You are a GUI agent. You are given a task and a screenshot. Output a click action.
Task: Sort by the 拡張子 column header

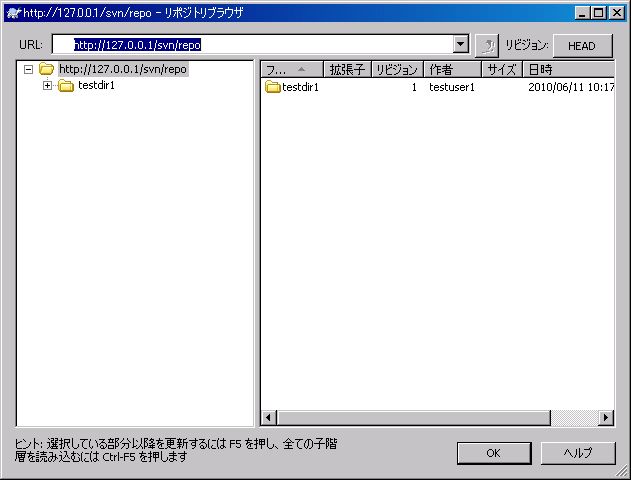[348, 70]
